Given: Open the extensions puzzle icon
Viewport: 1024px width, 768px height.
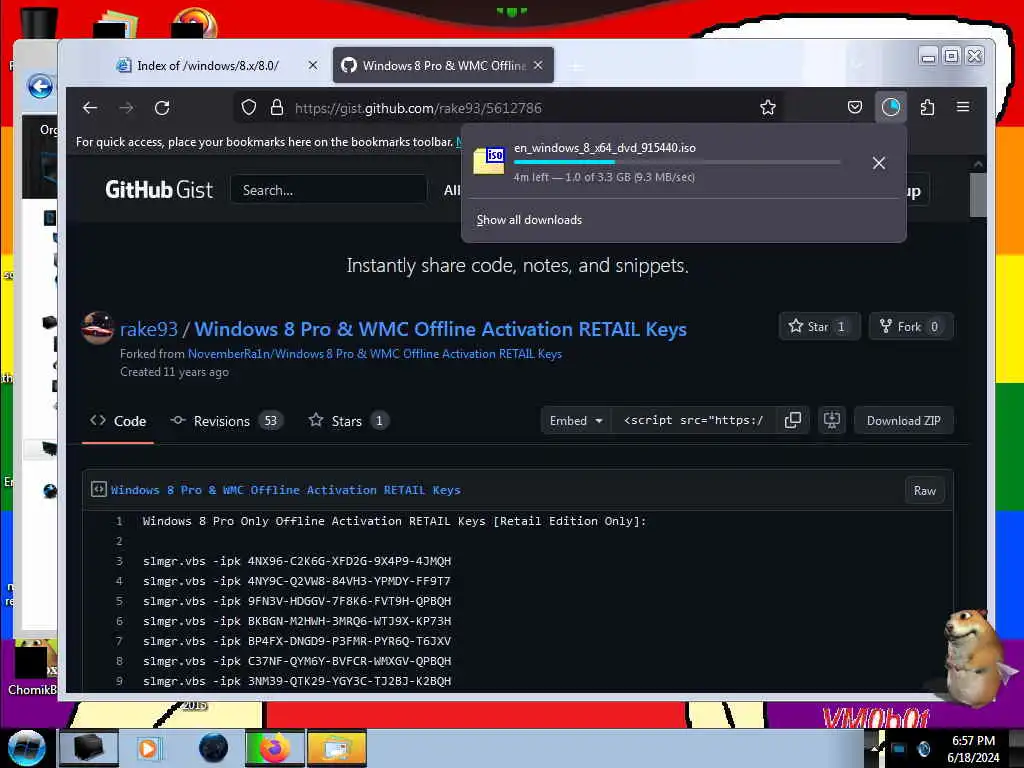Looking at the screenshot, I should point(927,107).
